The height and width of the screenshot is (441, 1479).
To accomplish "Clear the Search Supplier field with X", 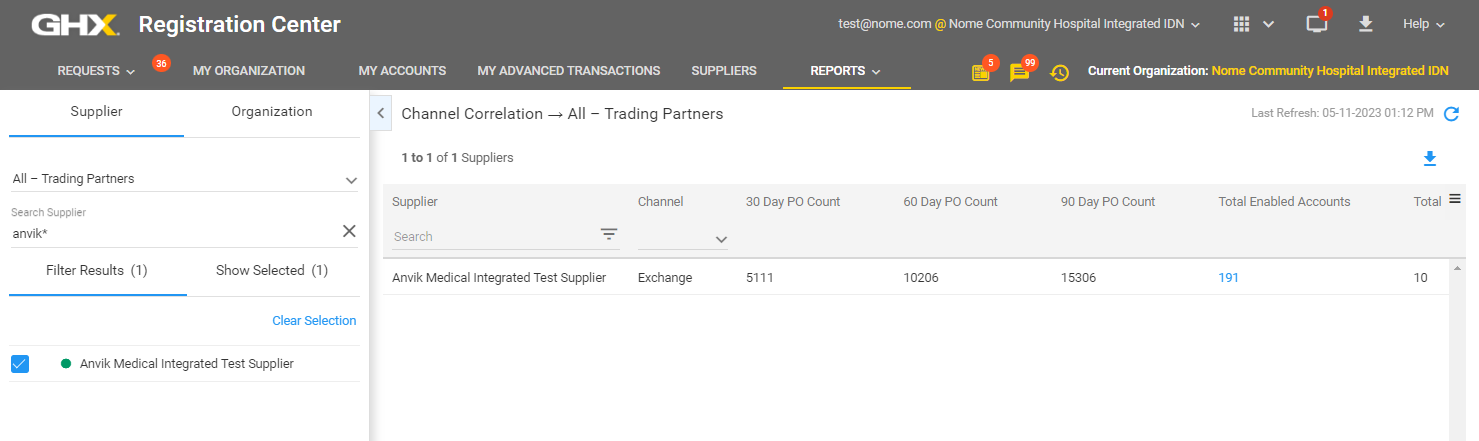I will (349, 232).
